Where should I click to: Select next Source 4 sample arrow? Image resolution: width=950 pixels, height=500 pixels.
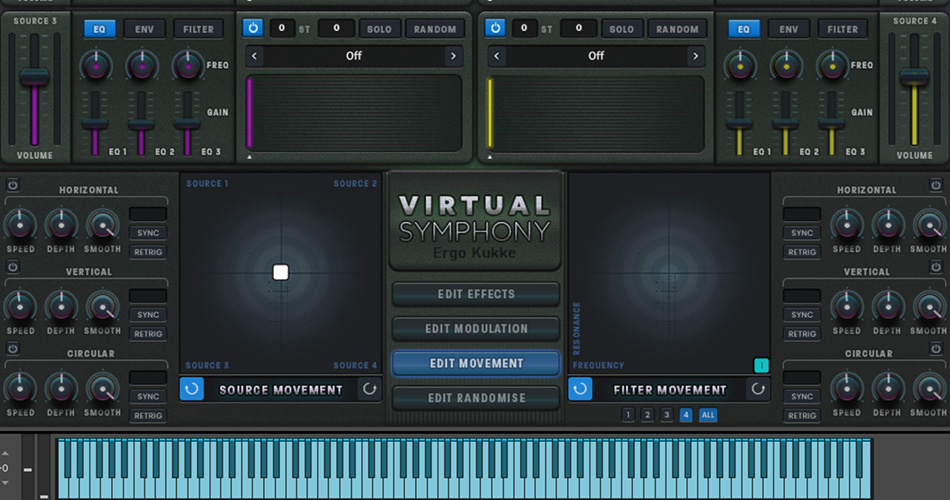click(x=696, y=56)
